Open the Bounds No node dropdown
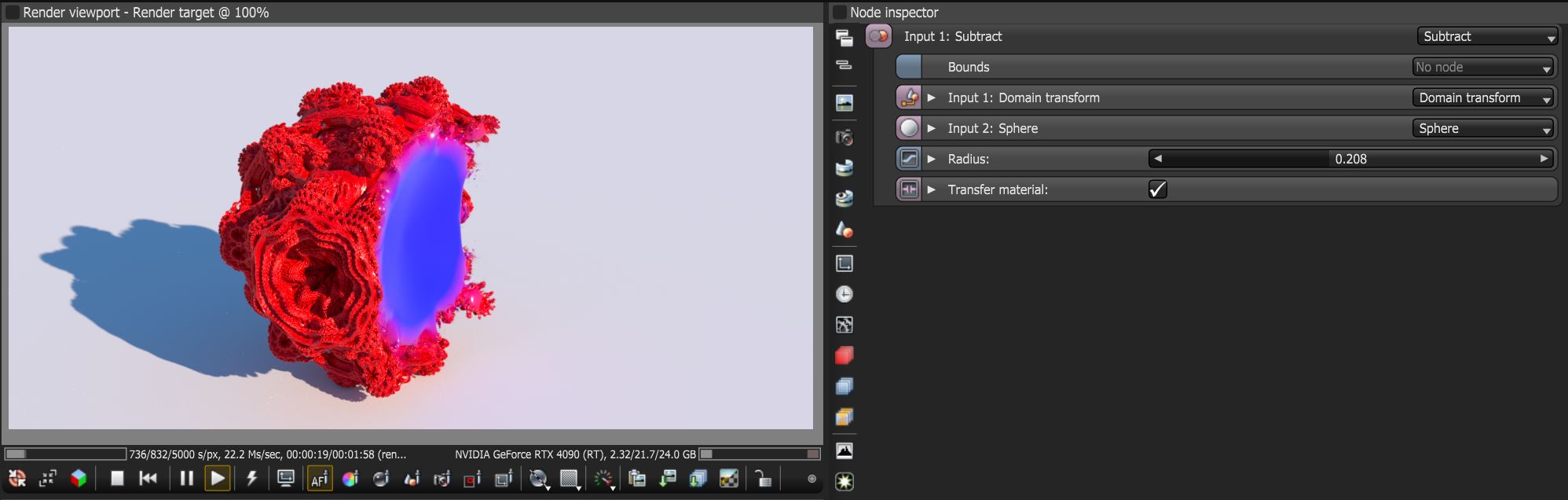 [x=1483, y=67]
